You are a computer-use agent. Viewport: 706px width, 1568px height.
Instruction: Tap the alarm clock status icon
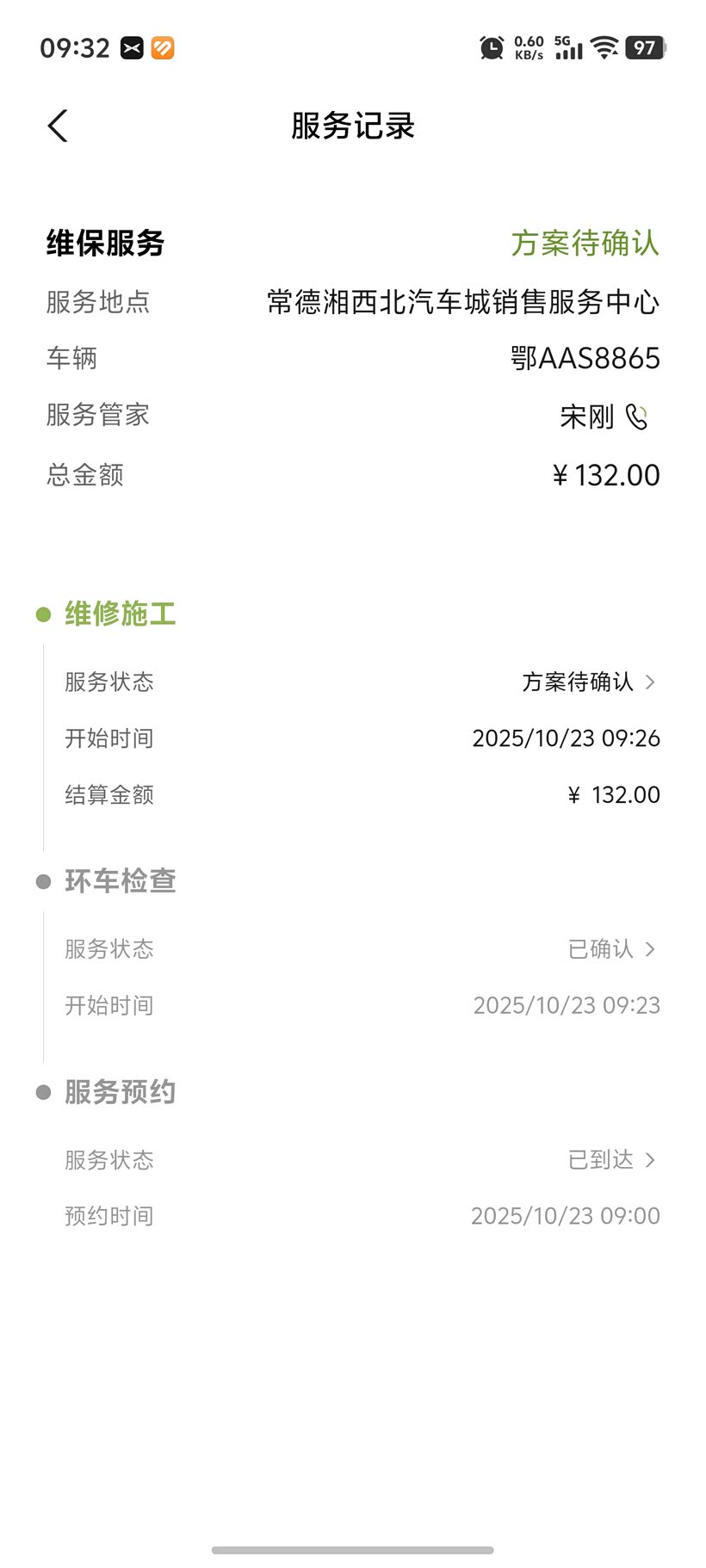[492, 48]
